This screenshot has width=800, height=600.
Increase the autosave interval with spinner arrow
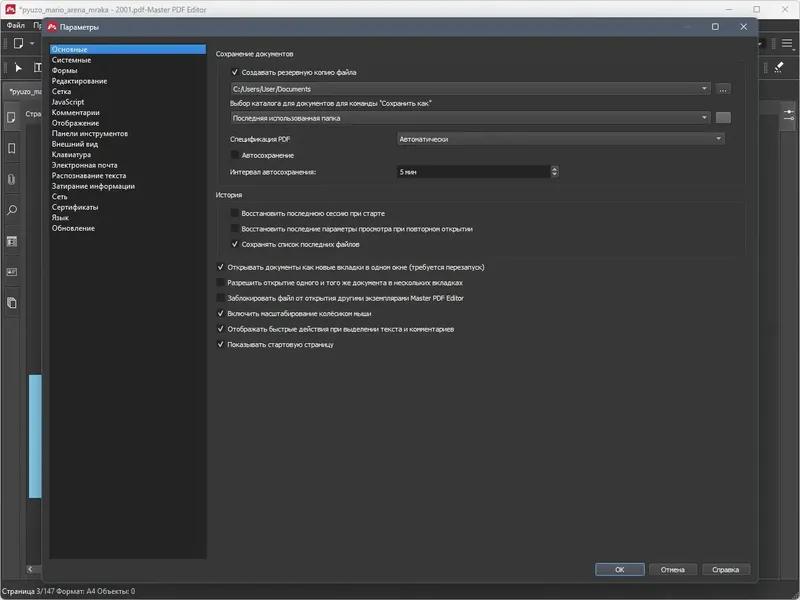pyautogui.click(x=555, y=169)
